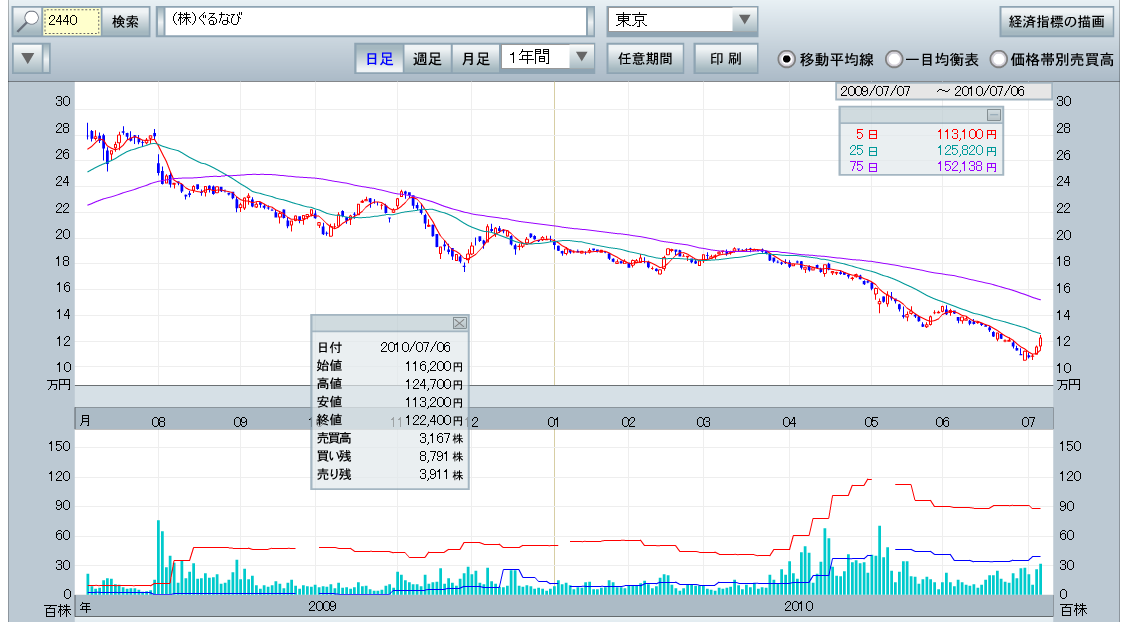This screenshot has width=1127, height=622.
Task: Select the 一目均衡表 radio button
Action: (894, 59)
